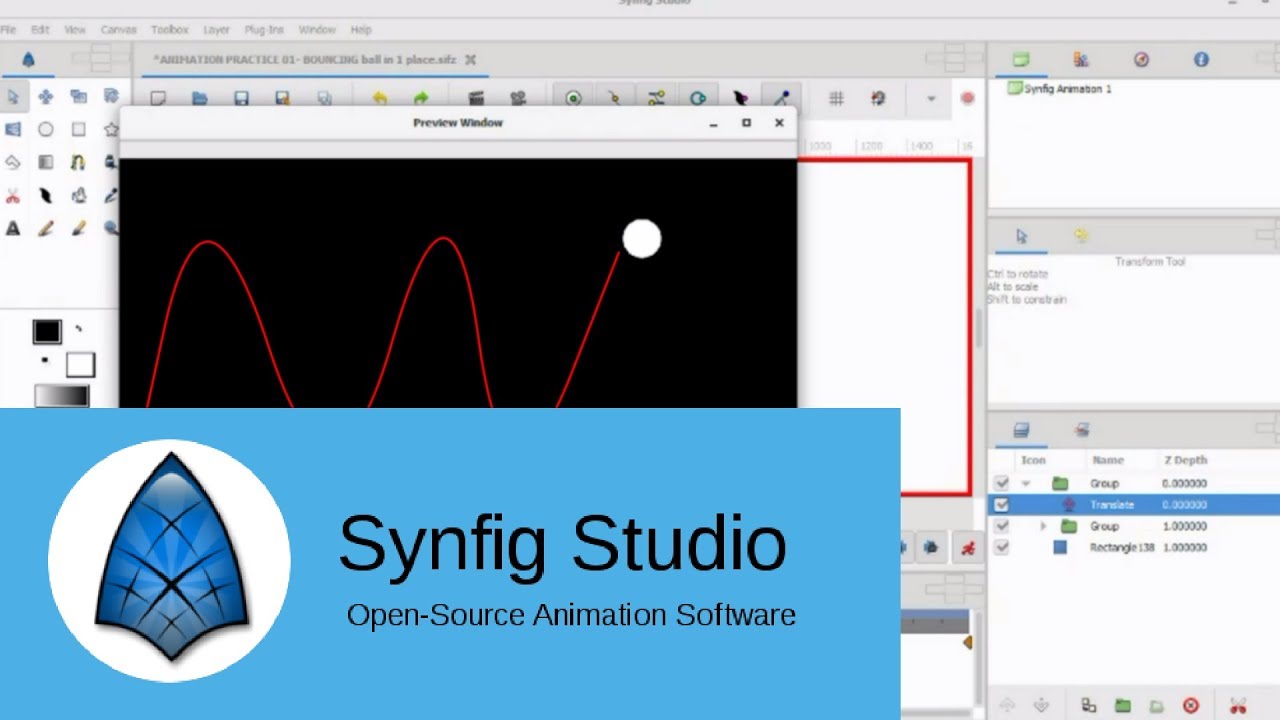Viewport: 1280px width, 720px height.
Task: Open the toolbar dropdown arrow
Action: coord(931,98)
